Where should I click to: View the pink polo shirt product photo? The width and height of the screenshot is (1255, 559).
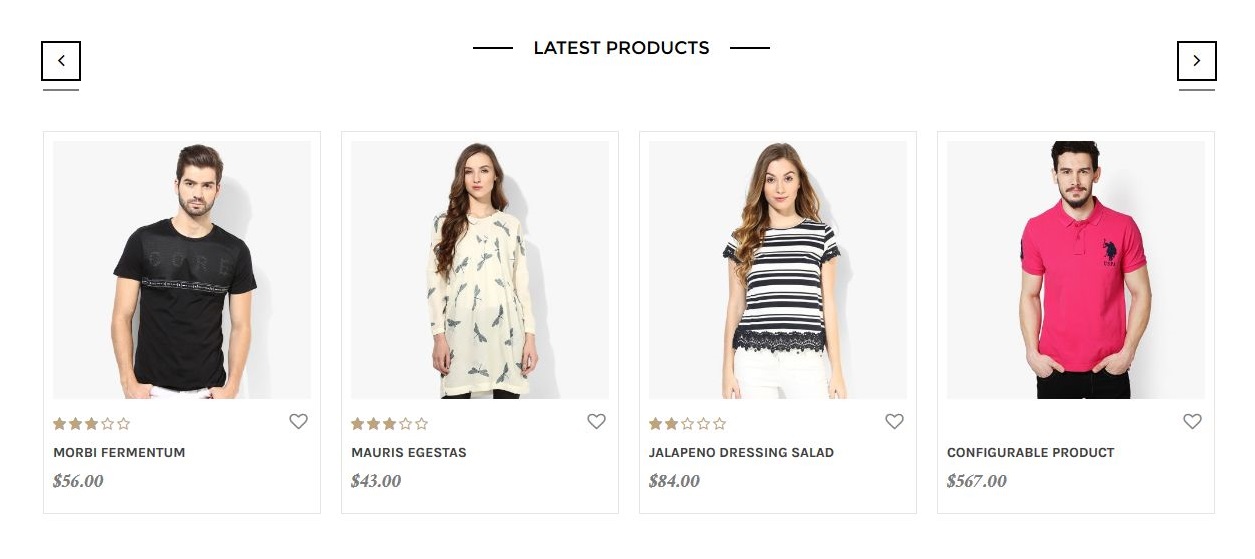click(1076, 270)
